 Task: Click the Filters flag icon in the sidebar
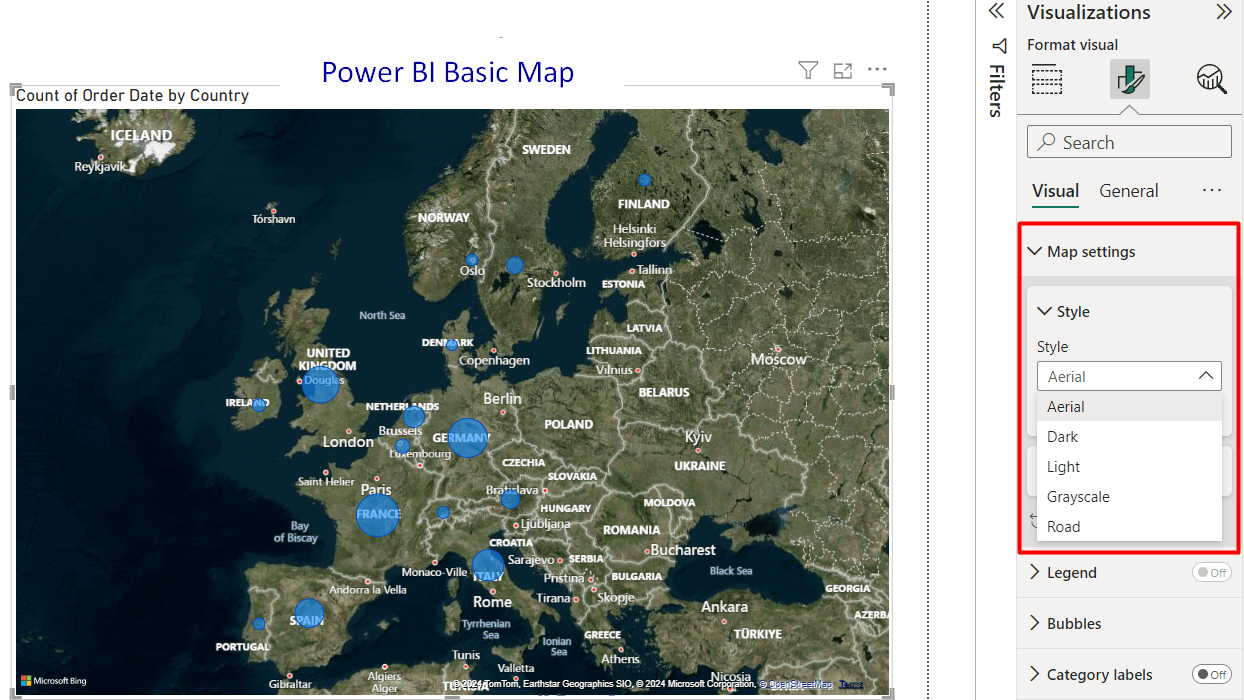point(996,45)
